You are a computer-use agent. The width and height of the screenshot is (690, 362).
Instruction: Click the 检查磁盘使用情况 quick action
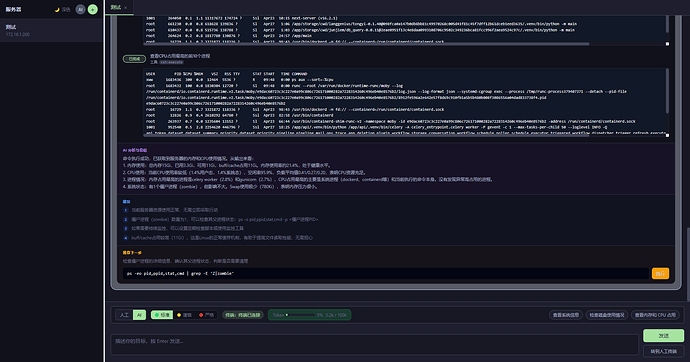[607, 315]
